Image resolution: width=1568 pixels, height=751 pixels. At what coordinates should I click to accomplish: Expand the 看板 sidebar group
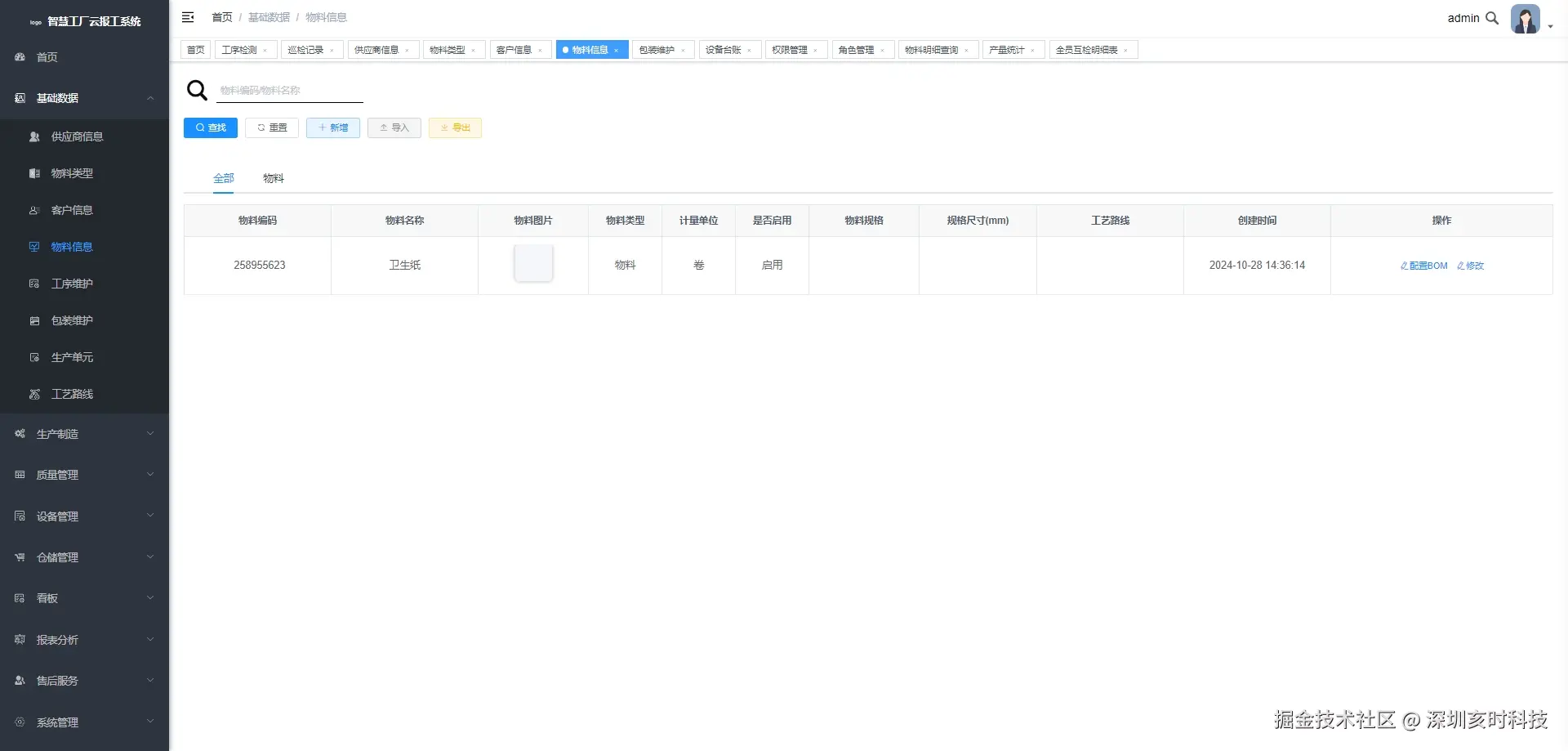[84, 598]
